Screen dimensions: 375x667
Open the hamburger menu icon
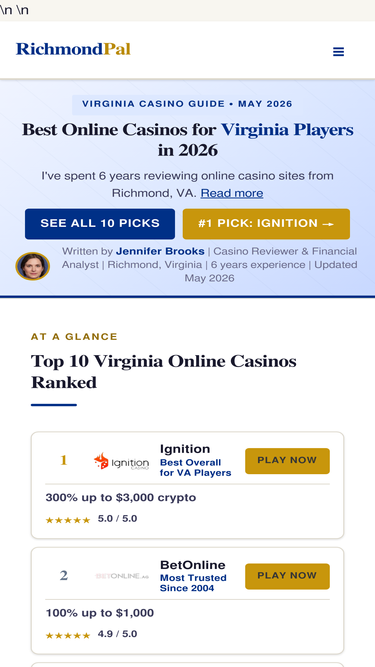click(338, 52)
